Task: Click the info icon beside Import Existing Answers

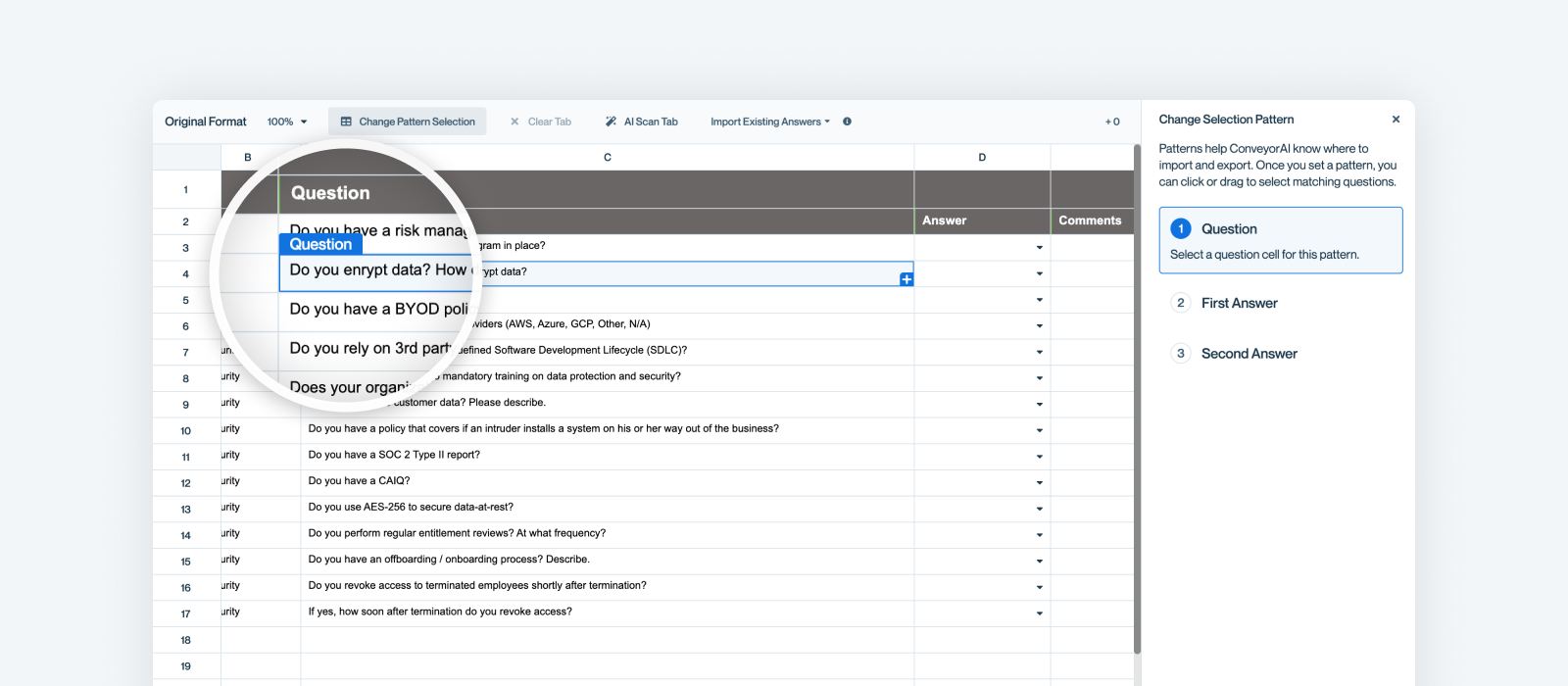Action: click(847, 122)
